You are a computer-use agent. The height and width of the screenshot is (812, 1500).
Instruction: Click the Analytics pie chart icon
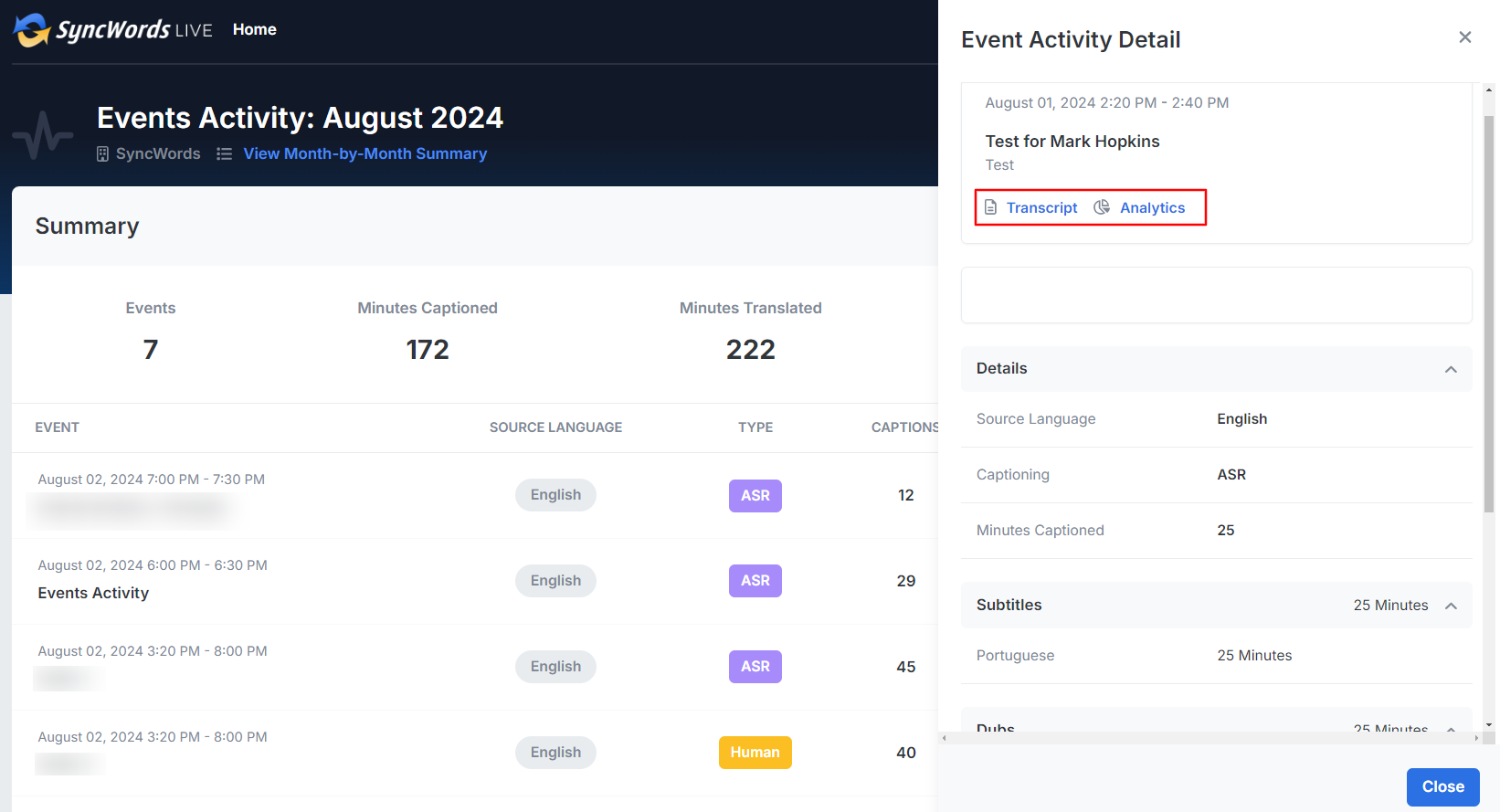[x=1102, y=207]
